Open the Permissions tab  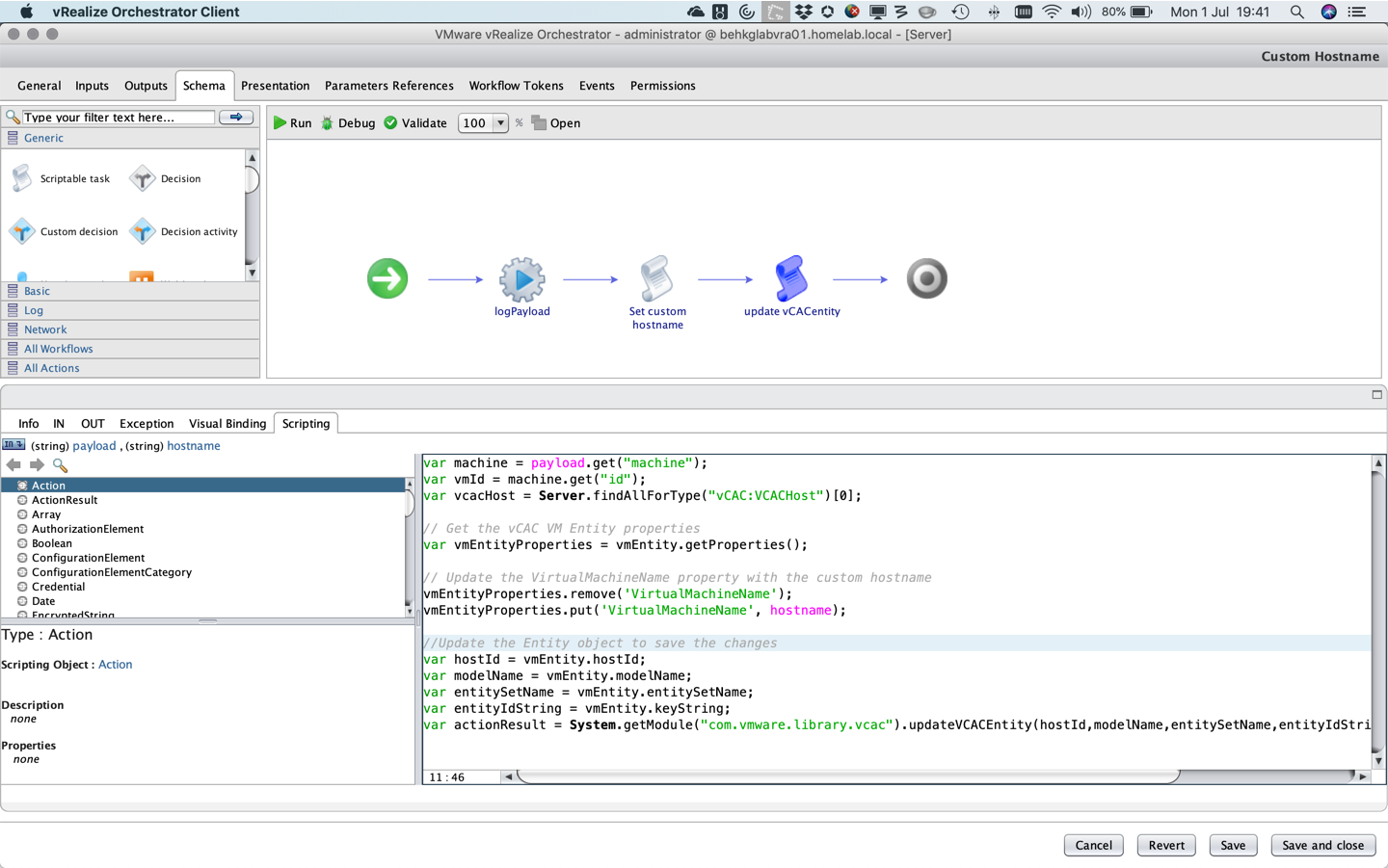coord(662,86)
